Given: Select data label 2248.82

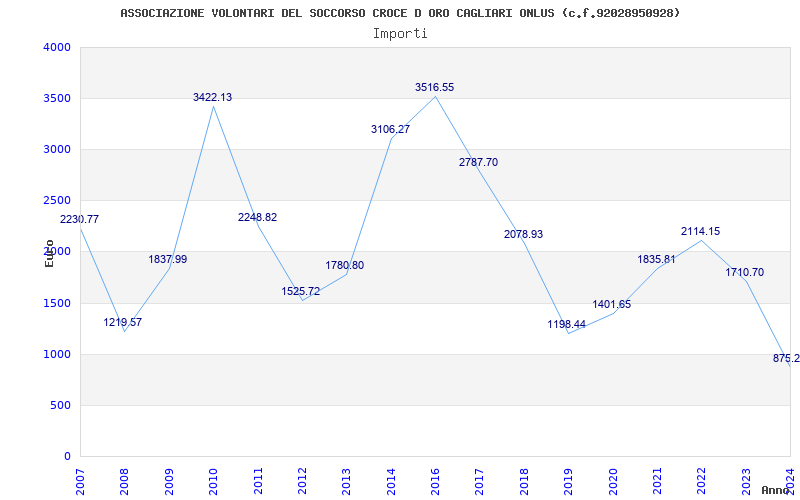Looking at the screenshot, I should pos(258,217).
